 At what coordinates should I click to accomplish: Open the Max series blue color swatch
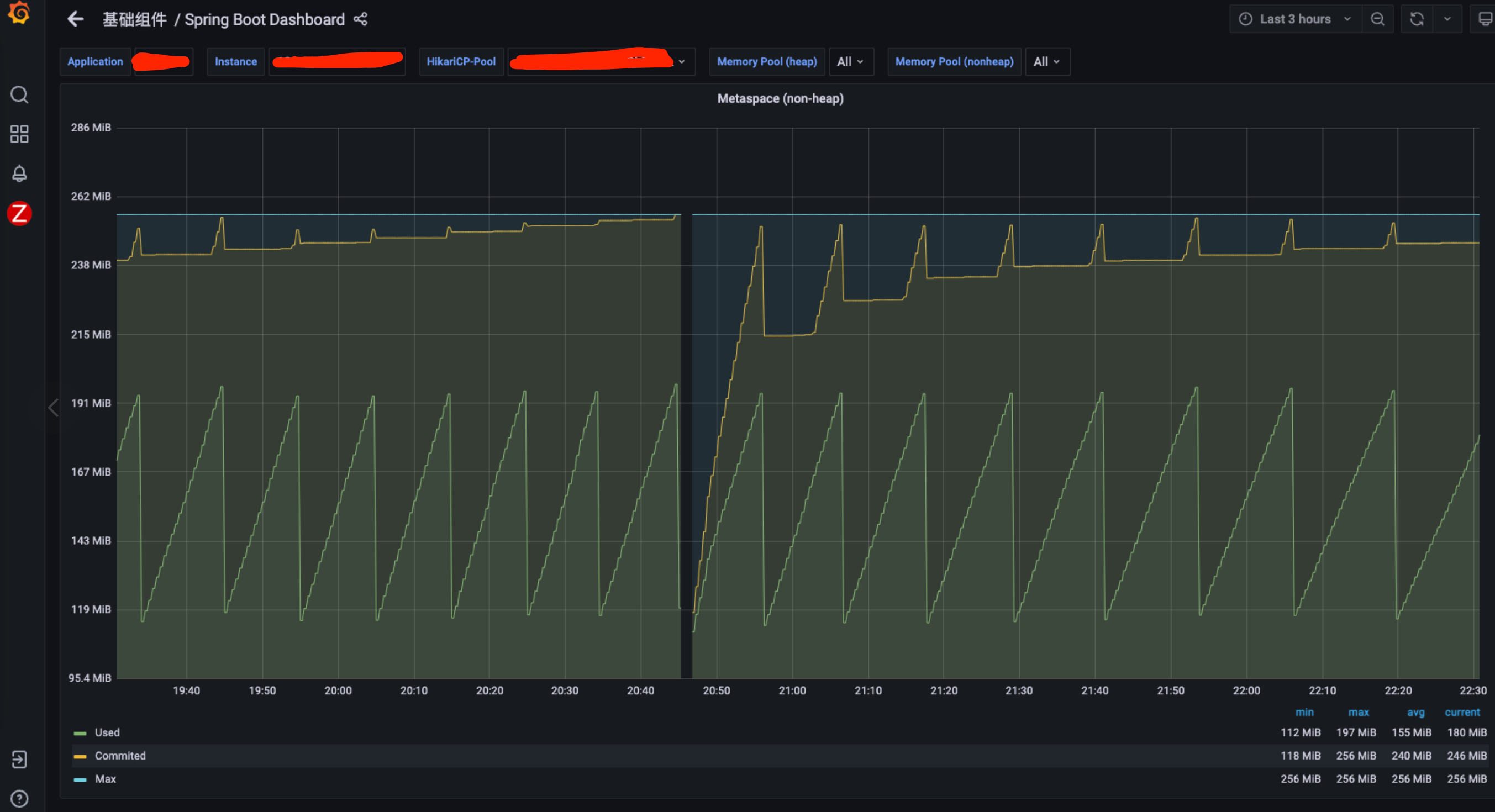tap(80, 780)
